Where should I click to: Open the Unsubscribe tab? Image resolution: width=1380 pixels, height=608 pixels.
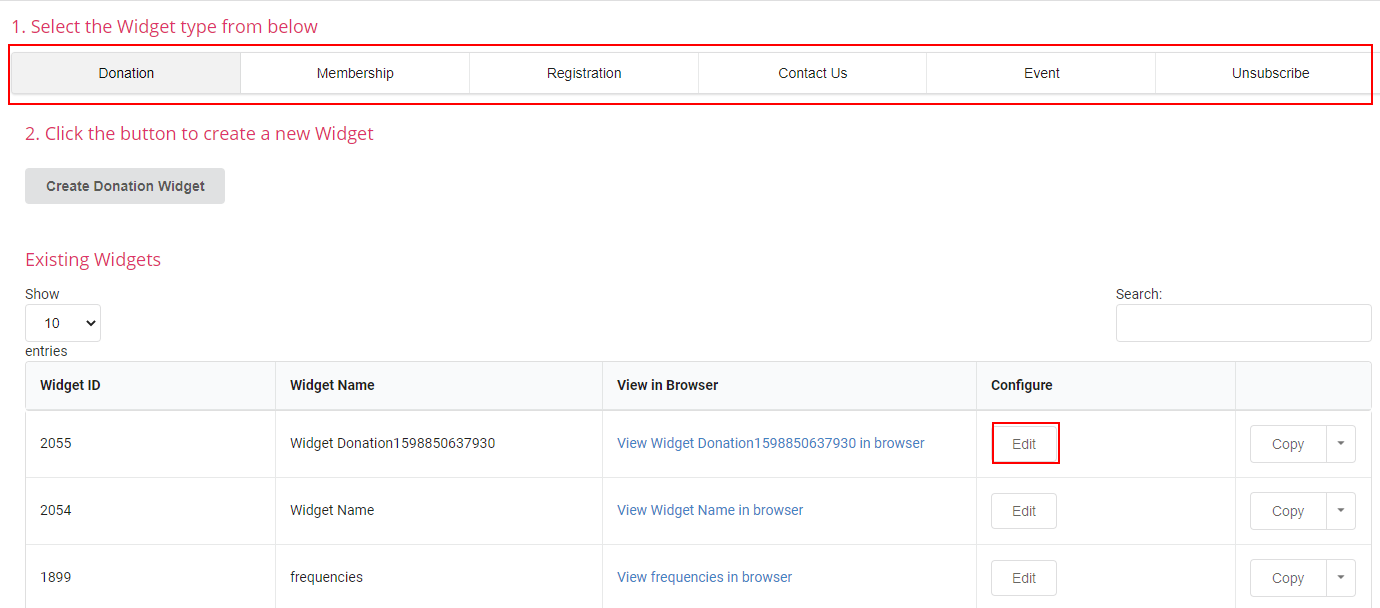(1270, 73)
